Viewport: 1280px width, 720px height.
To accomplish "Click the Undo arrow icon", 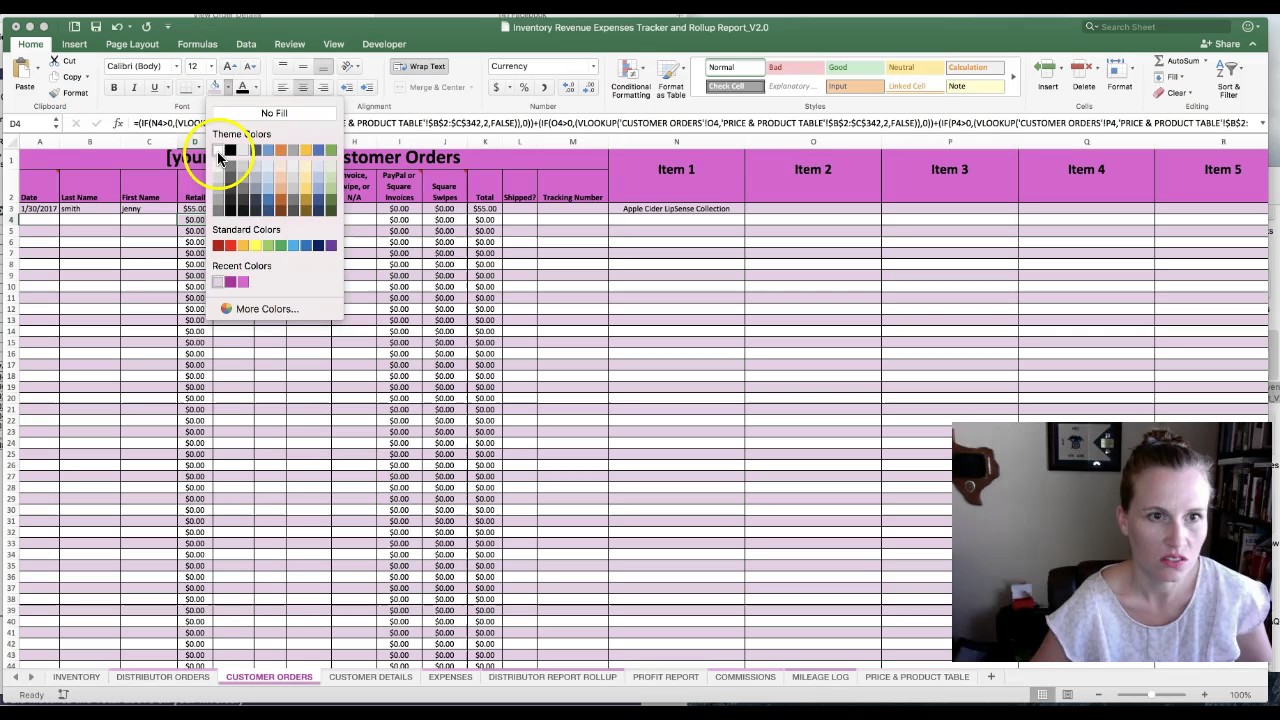I will 118,27.
